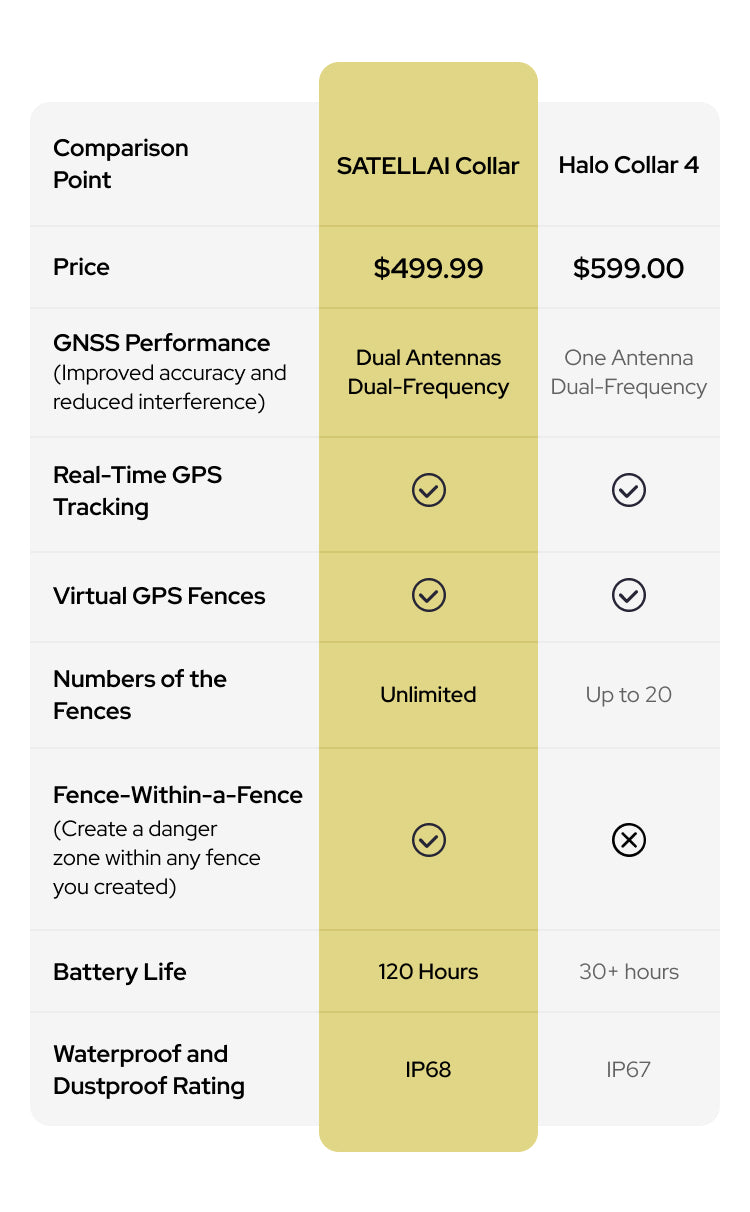Click the 120 Hours battery value
750x1212 pixels.
click(428, 972)
